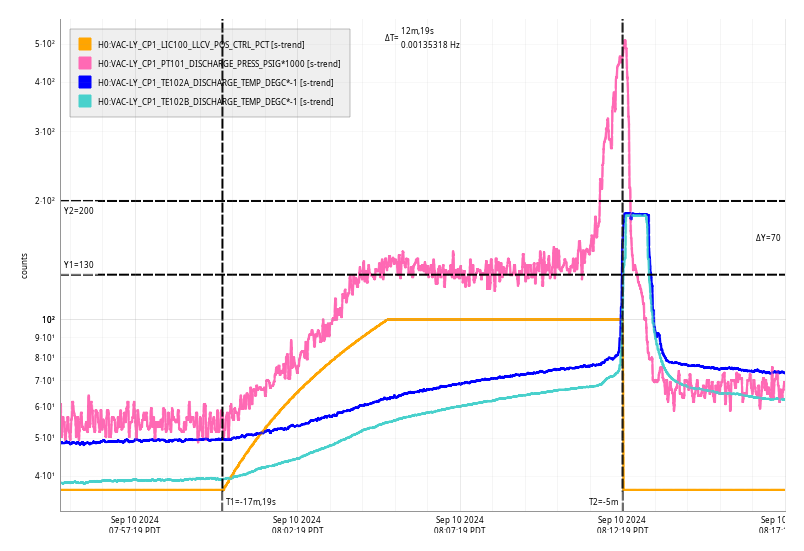804x551 pixels.
Task: Click the 10² y-axis tick label
Action: (x=48, y=319)
